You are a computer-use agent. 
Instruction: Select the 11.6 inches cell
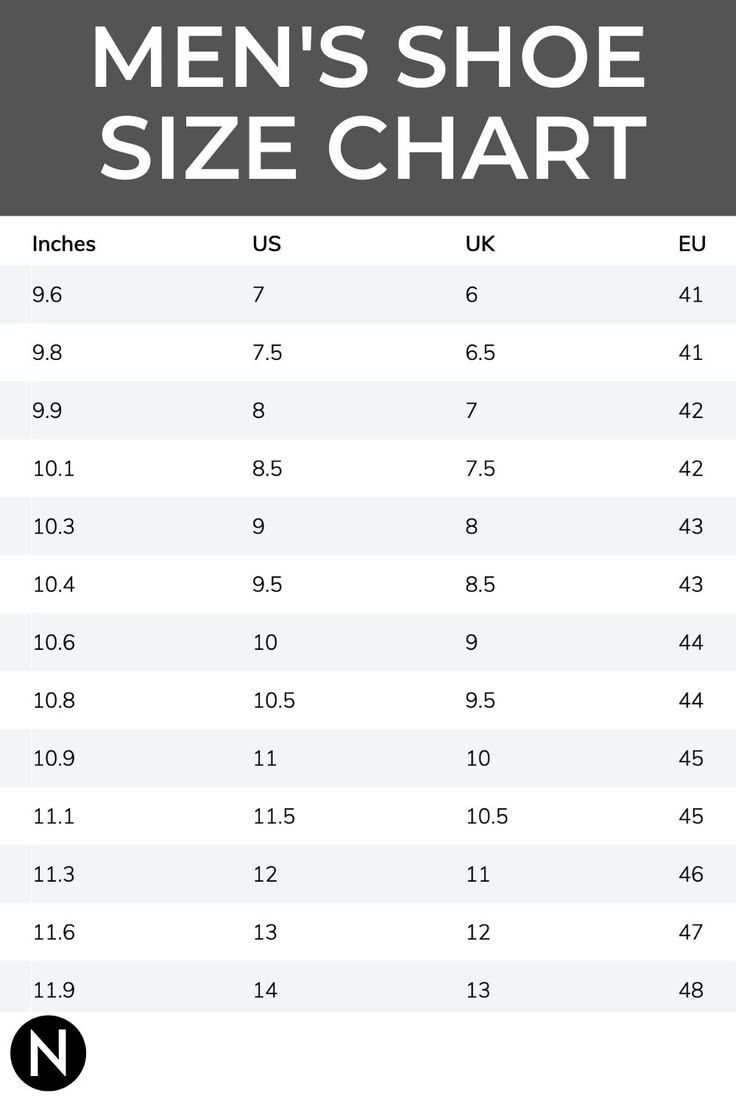point(54,933)
